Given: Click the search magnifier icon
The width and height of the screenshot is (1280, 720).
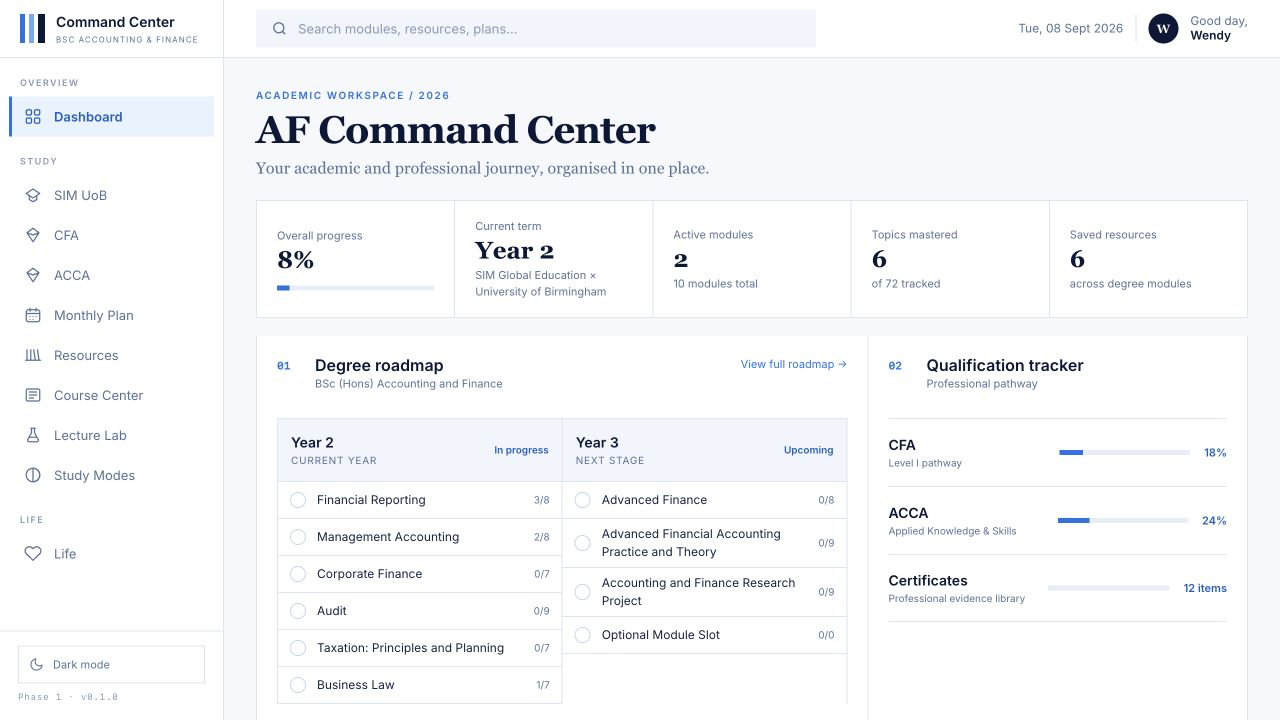Looking at the screenshot, I should click(x=280, y=29).
